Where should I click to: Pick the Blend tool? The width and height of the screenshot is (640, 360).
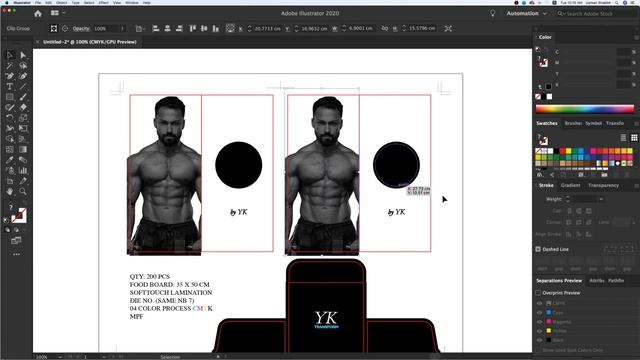tap(23, 160)
